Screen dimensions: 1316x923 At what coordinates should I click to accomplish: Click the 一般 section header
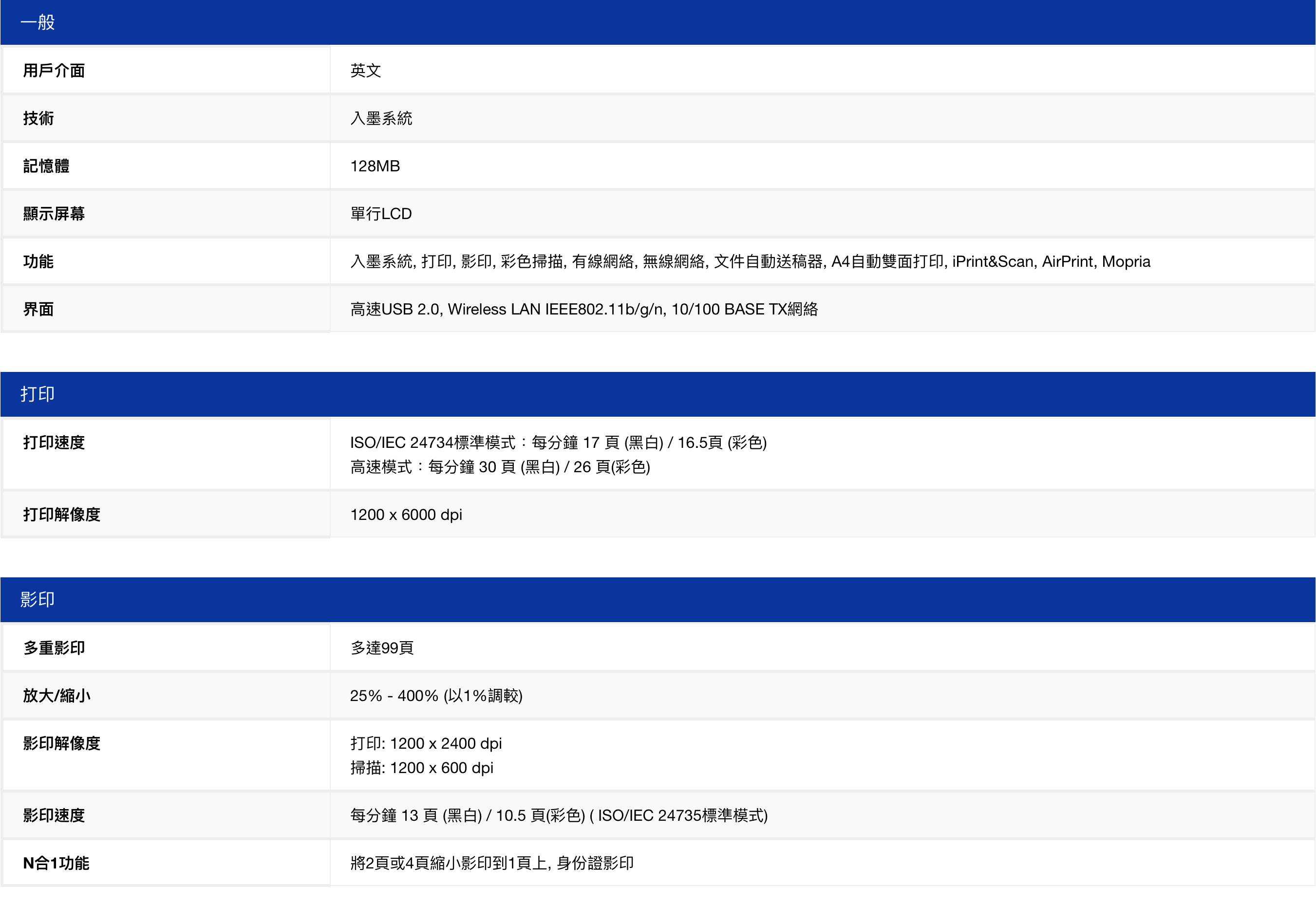click(x=38, y=22)
